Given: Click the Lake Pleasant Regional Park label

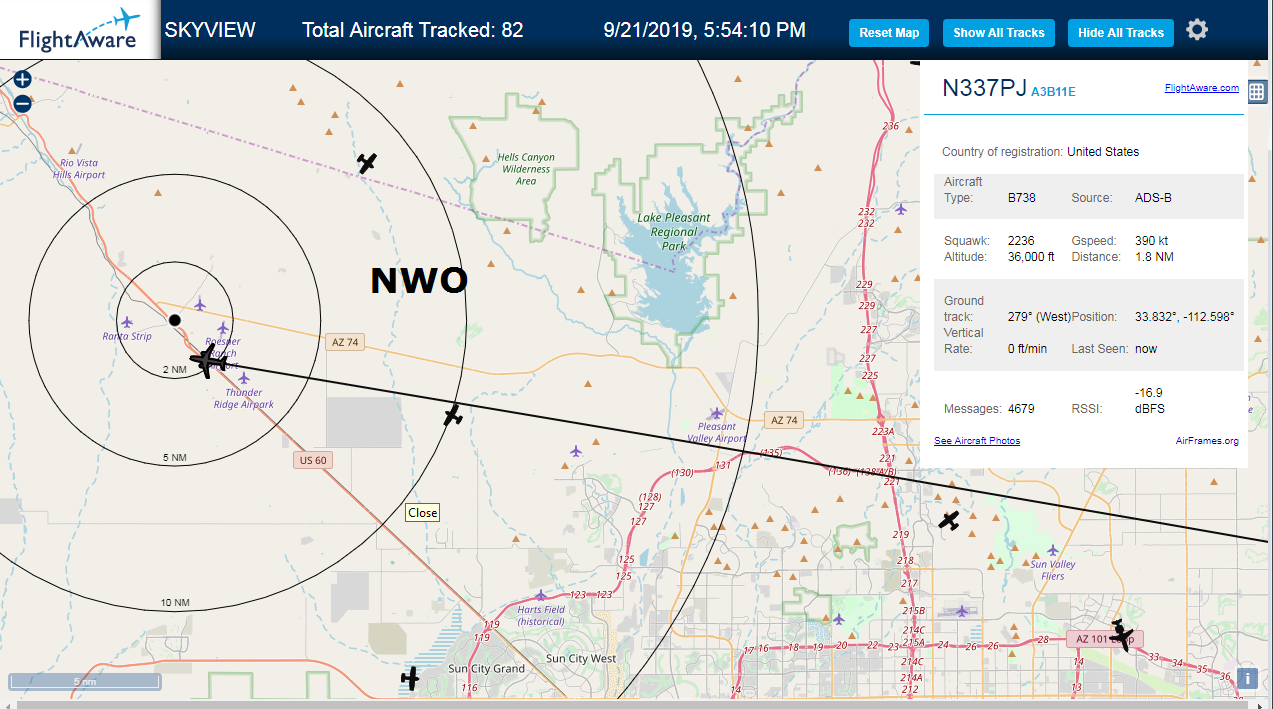Looking at the screenshot, I should 674,231.
